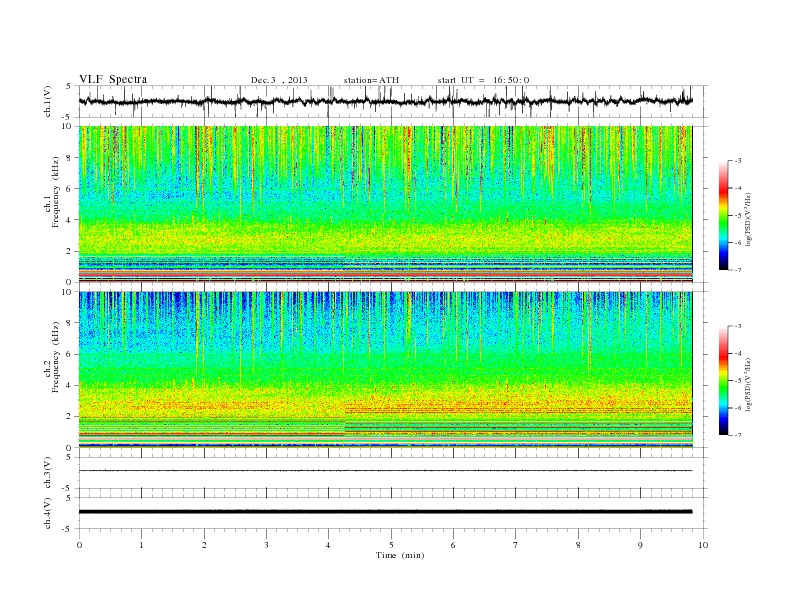Click inside the ch.1 spectrogram panel

(385, 204)
